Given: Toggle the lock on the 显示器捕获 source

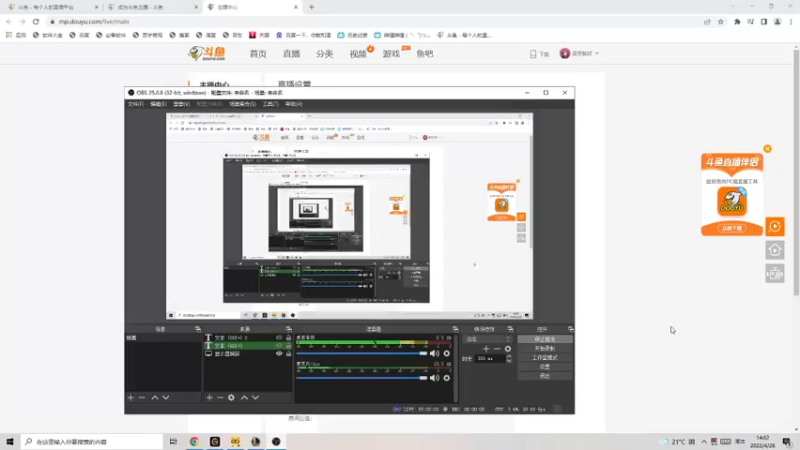Looking at the screenshot, I should coord(288,354).
